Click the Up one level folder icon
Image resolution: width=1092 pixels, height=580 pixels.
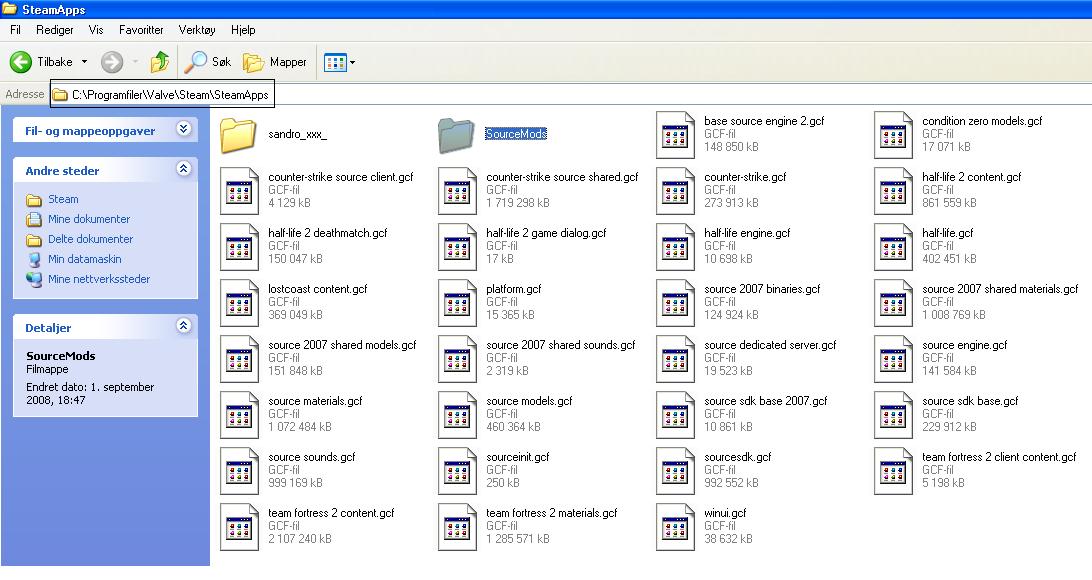[x=160, y=62]
